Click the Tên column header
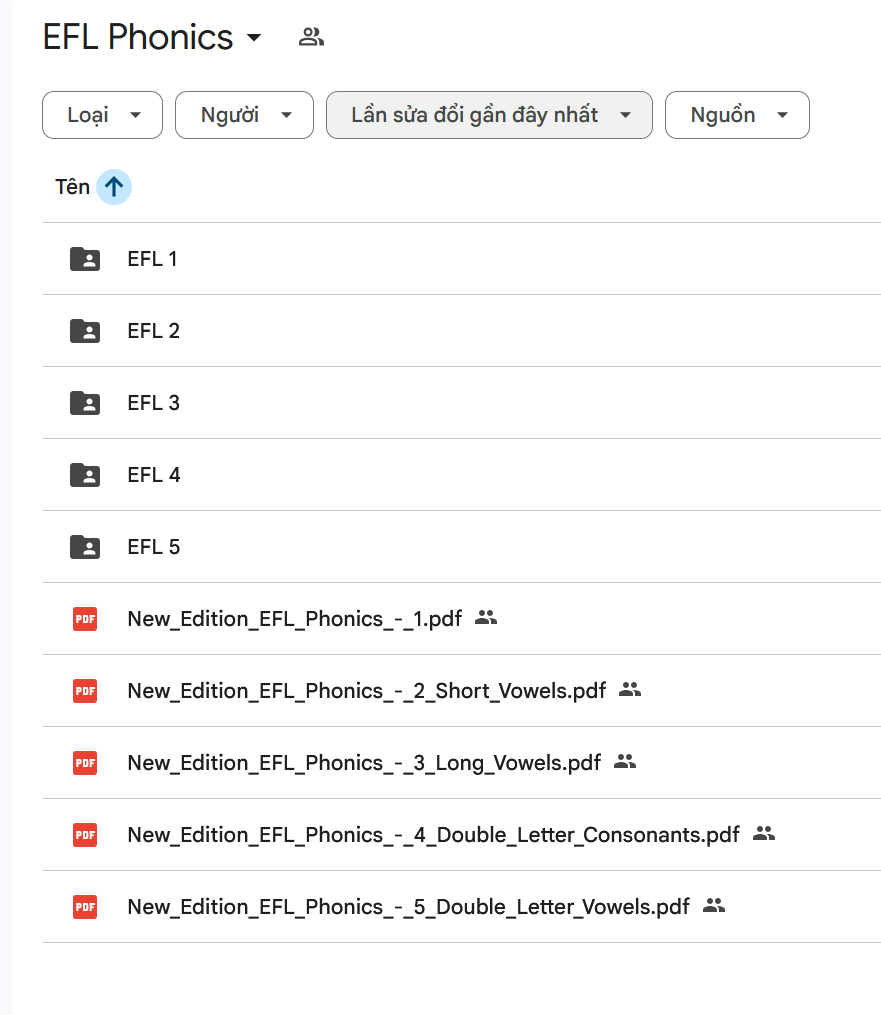This screenshot has width=881, height=1015. pos(72,187)
